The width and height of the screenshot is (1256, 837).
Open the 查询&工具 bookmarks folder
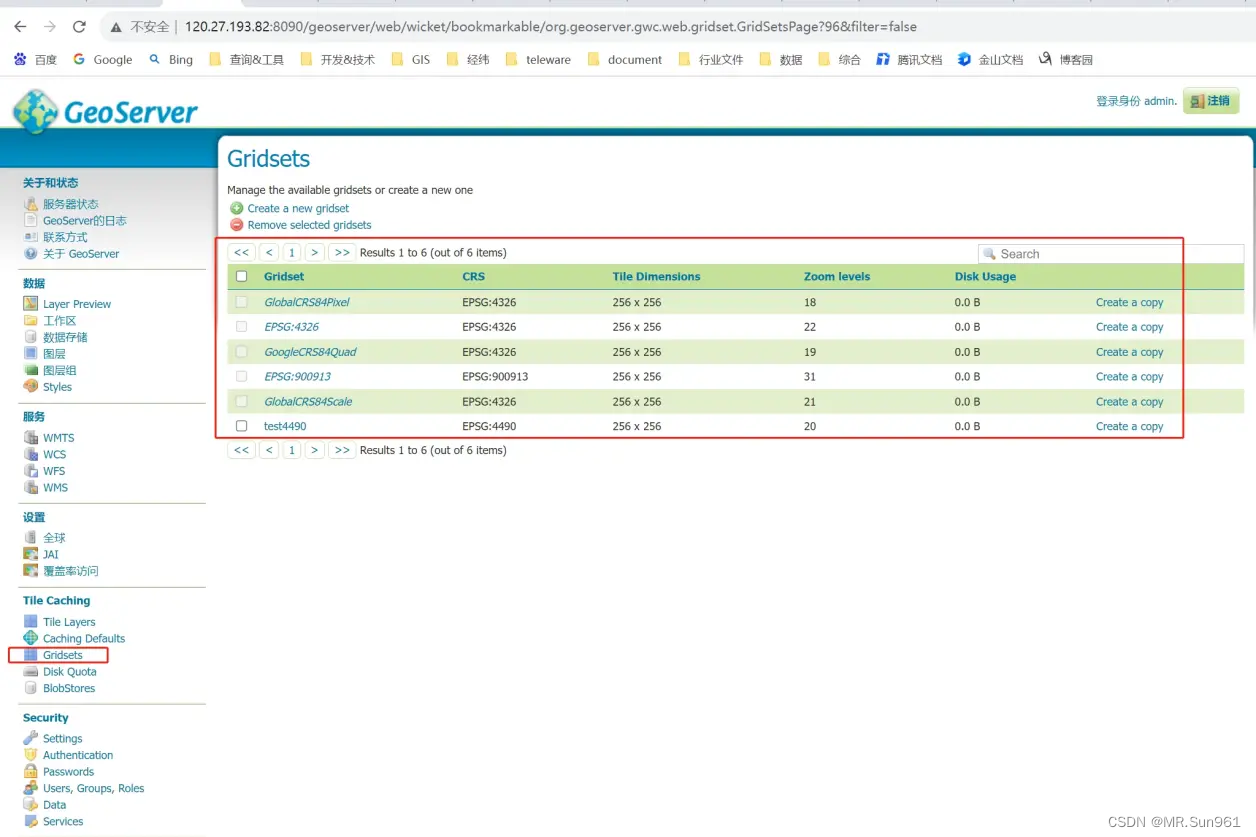(x=246, y=59)
